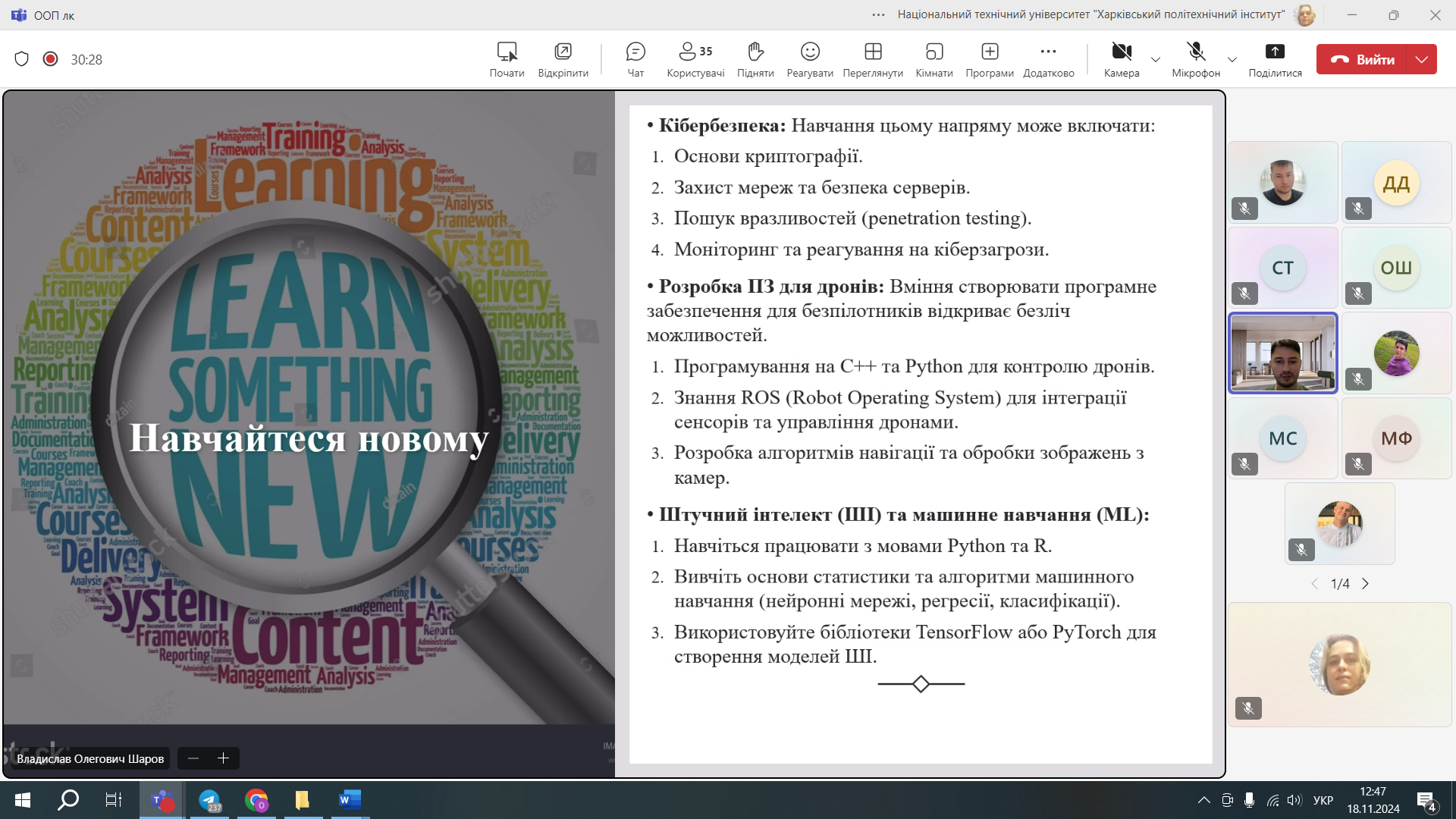Image resolution: width=1456 pixels, height=819 pixels.
Task: Go to next participants page arrow
Action: (x=1365, y=584)
